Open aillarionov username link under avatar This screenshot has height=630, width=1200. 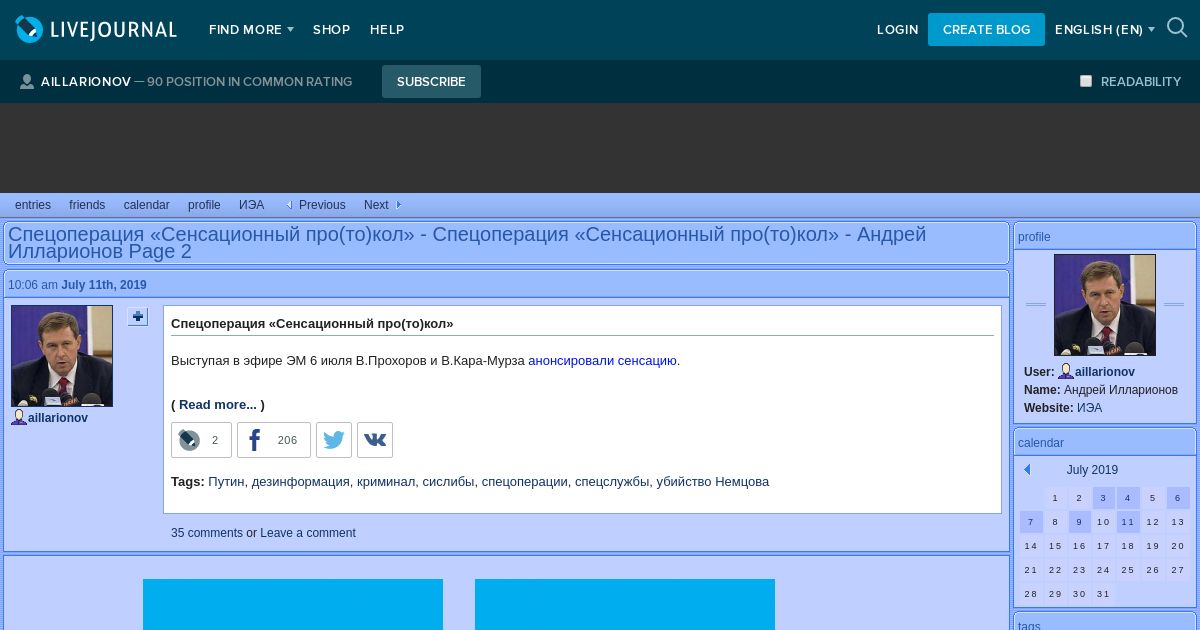click(x=58, y=418)
